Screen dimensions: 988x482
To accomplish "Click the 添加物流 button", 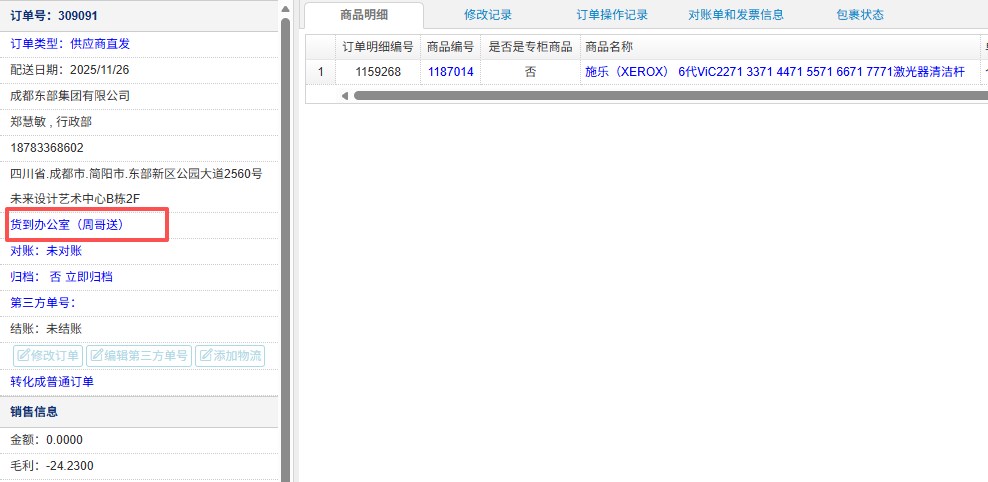I will tap(230, 355).
